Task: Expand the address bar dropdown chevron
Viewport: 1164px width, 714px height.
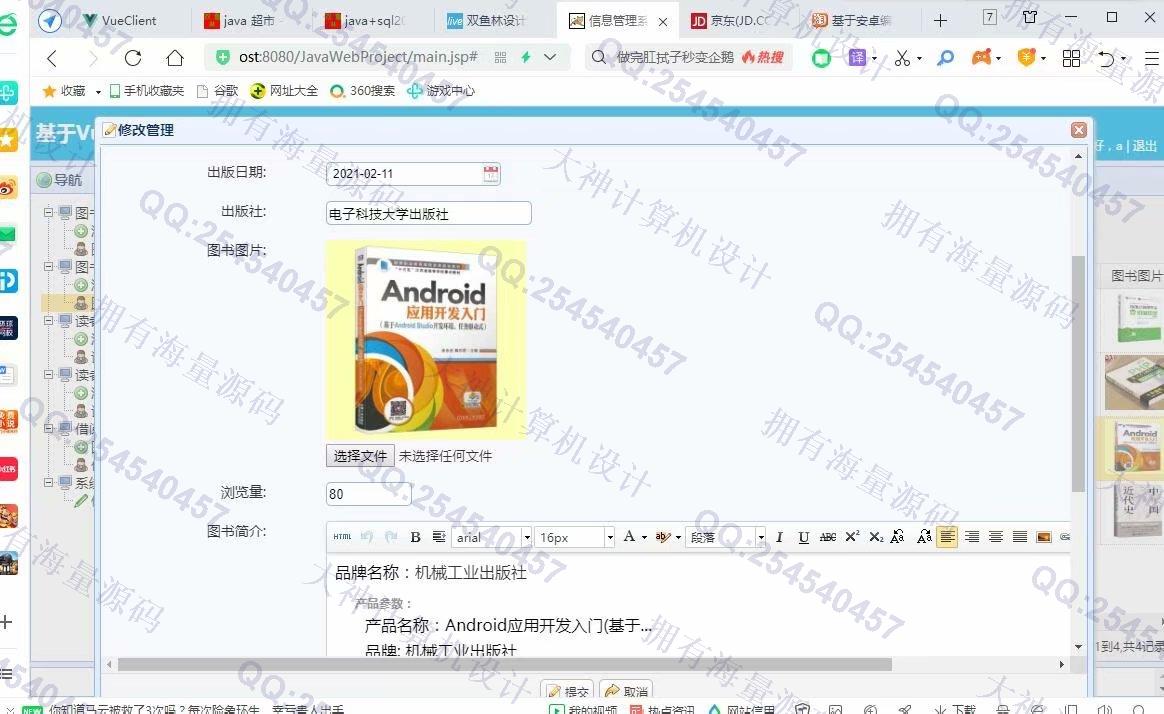Action: pos(550,56)
